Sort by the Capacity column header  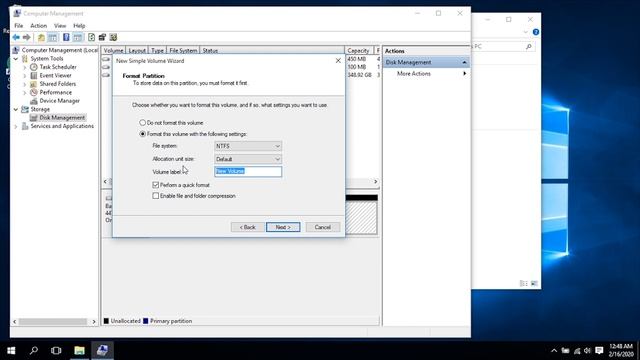pyautogui.click(x=358, y=51)
